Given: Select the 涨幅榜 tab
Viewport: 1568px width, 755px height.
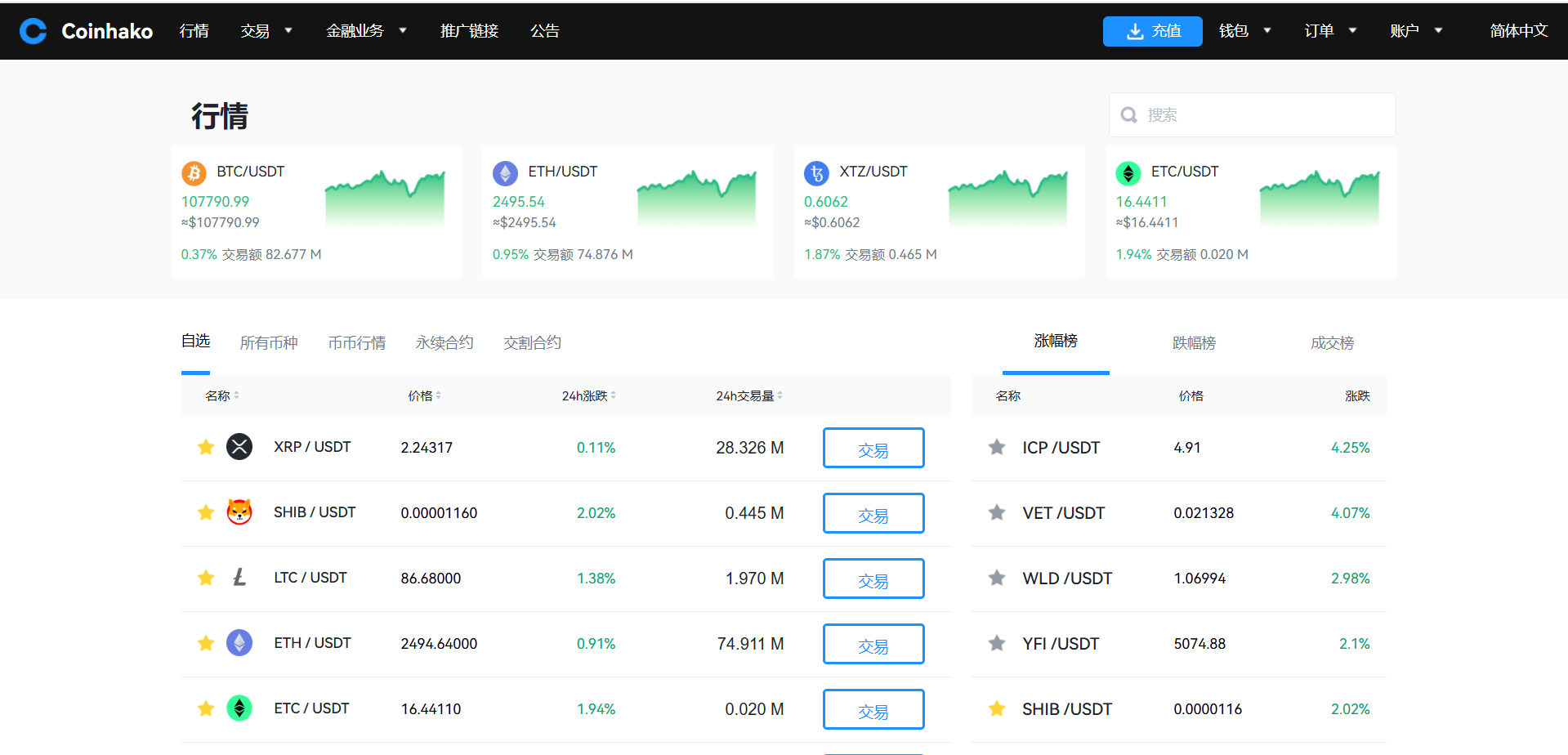Looking at the screenshot, I should click(x=1056, y=342).
